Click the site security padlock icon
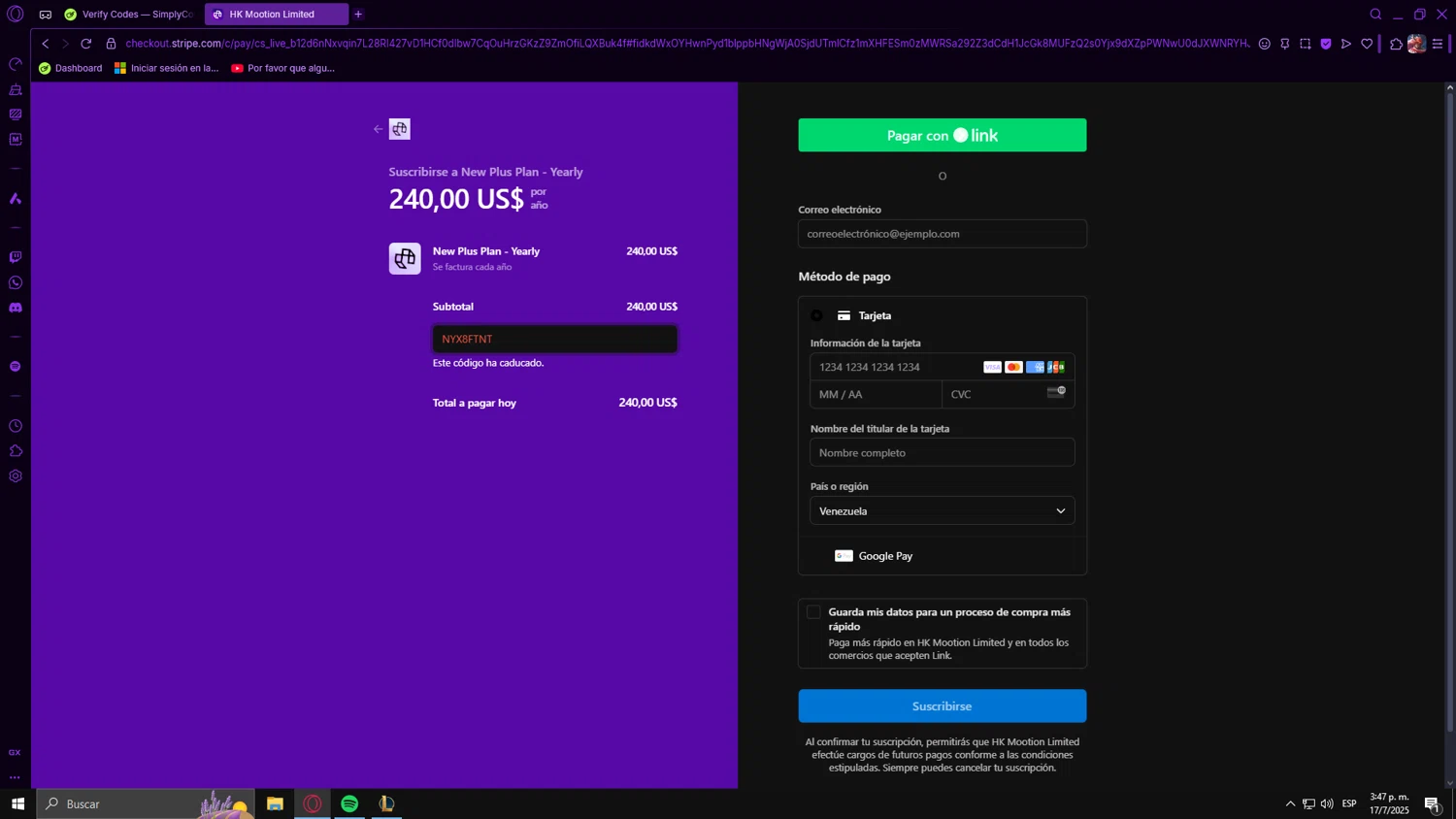Screen dimensions: 1456x819 point(111,44)
